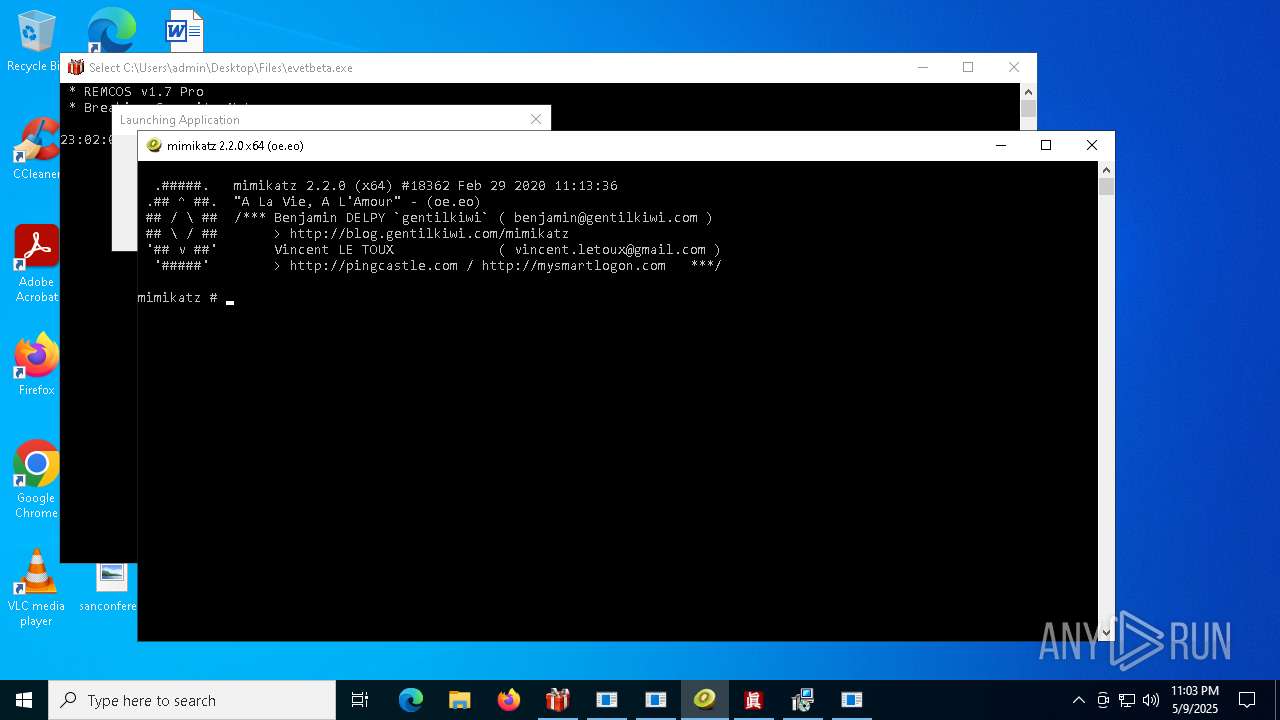Viewport: 1280px width, 720px height.
Task: Open Microsoft Edge from the taskbar
Action: pyautogui.click(x=411, y=700)
